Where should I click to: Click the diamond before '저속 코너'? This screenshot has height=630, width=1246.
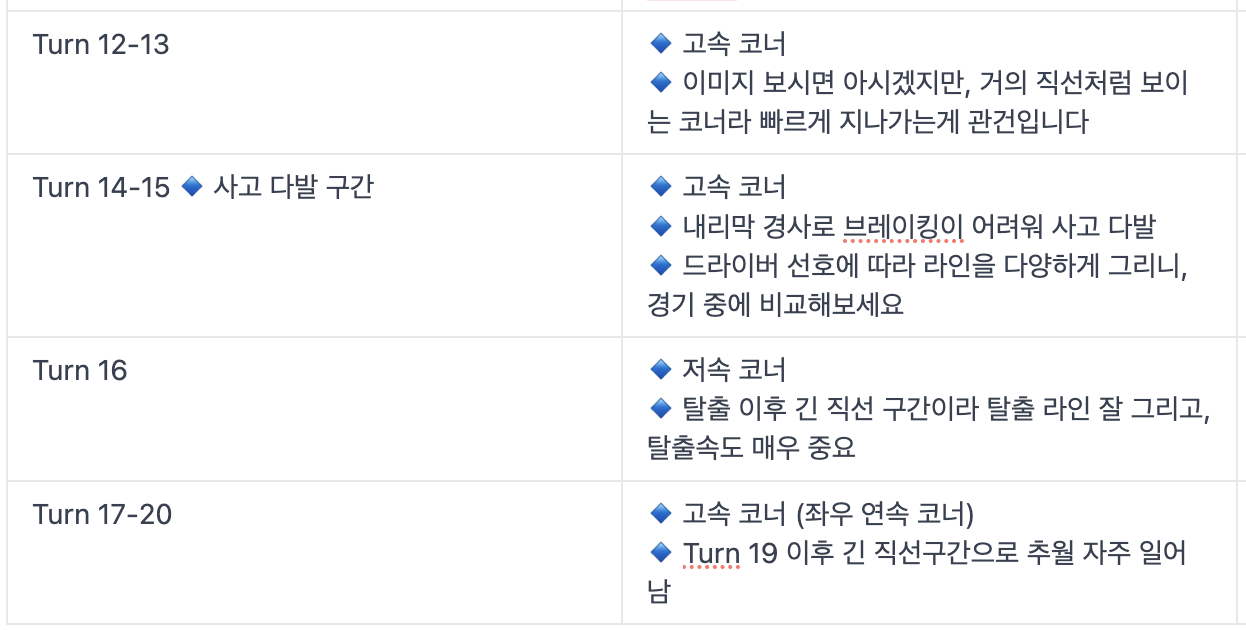point(659,370)
